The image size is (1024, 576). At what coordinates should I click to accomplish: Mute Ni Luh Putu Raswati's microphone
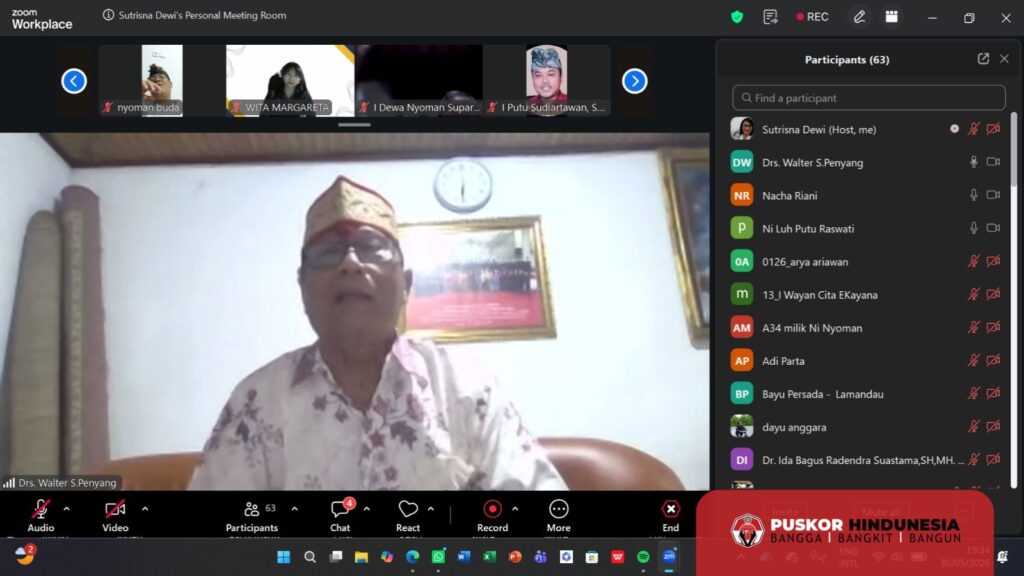tap(973, 228)
